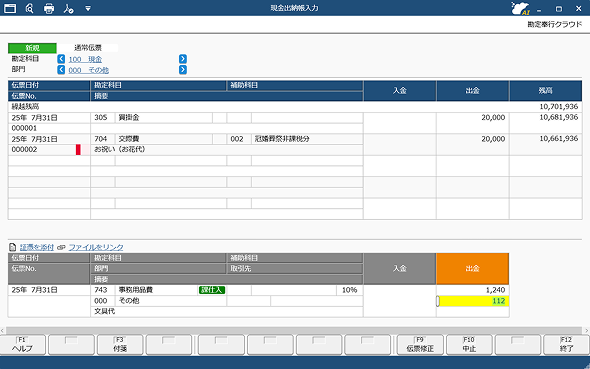Go to previous account with left arrow
Screen dimensions: 590x369
click(x=61, y=59)
